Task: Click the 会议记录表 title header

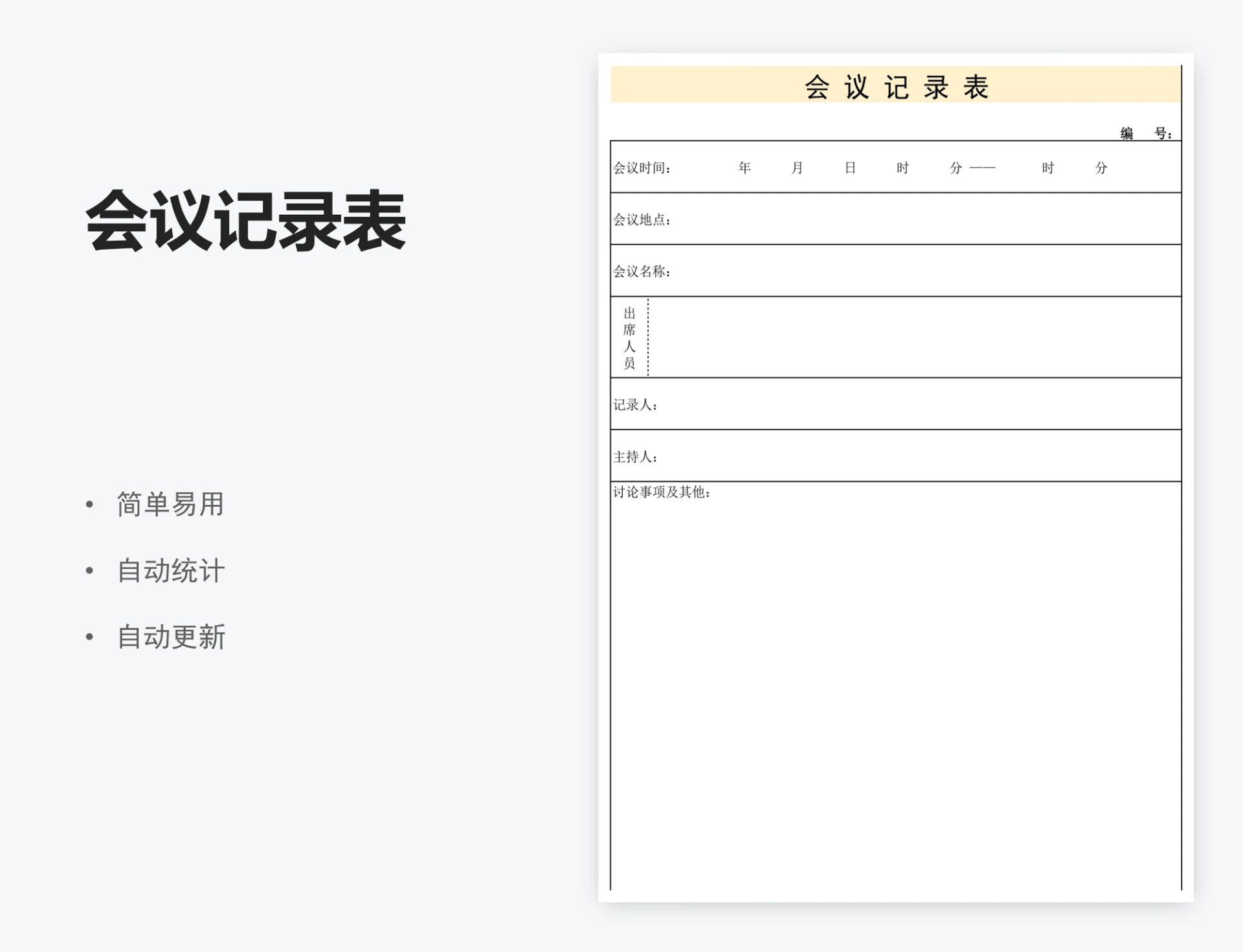Action: click(x=896, y=86)
